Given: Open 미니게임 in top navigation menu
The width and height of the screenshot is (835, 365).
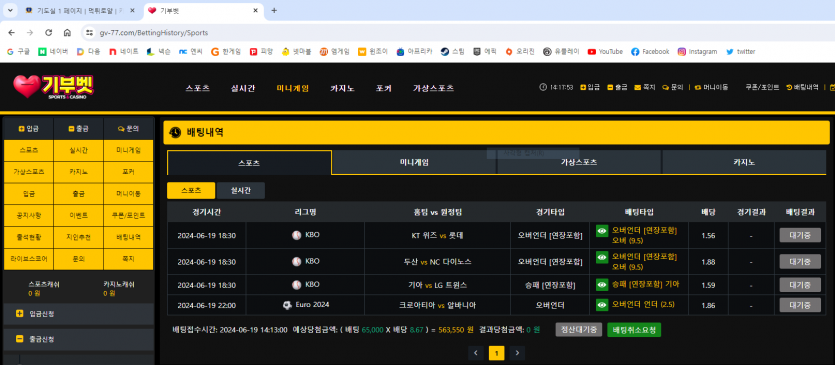Looking at the screenshot, I should click(292, 88).
